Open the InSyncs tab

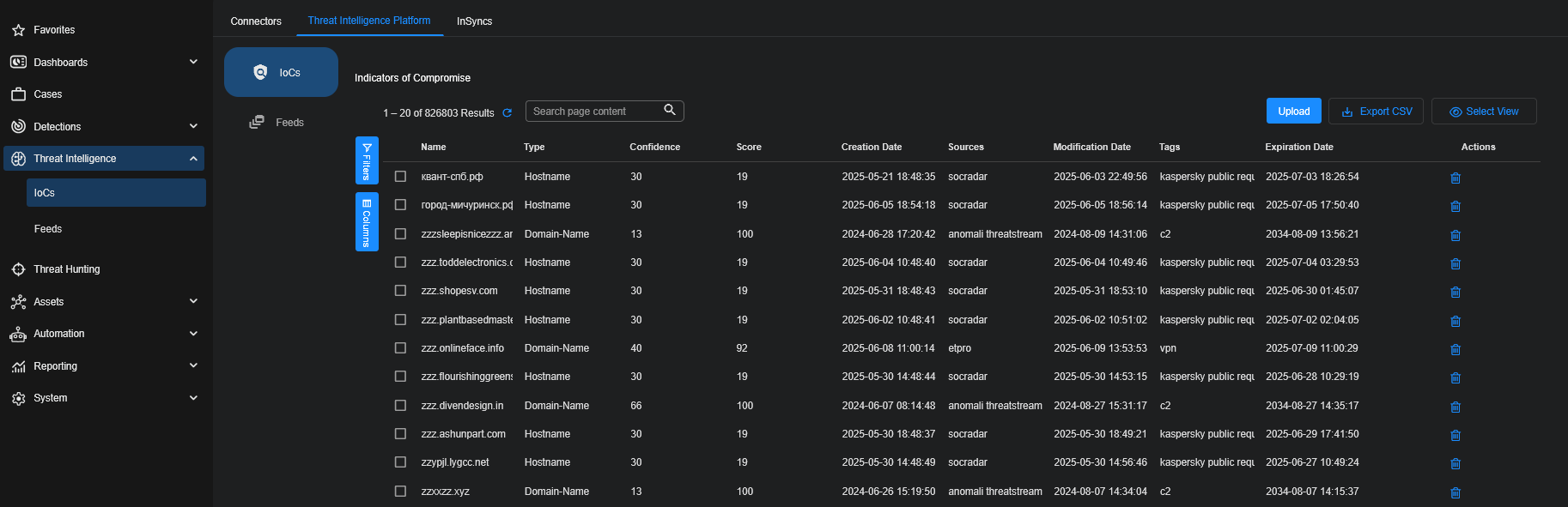[474, 21]
